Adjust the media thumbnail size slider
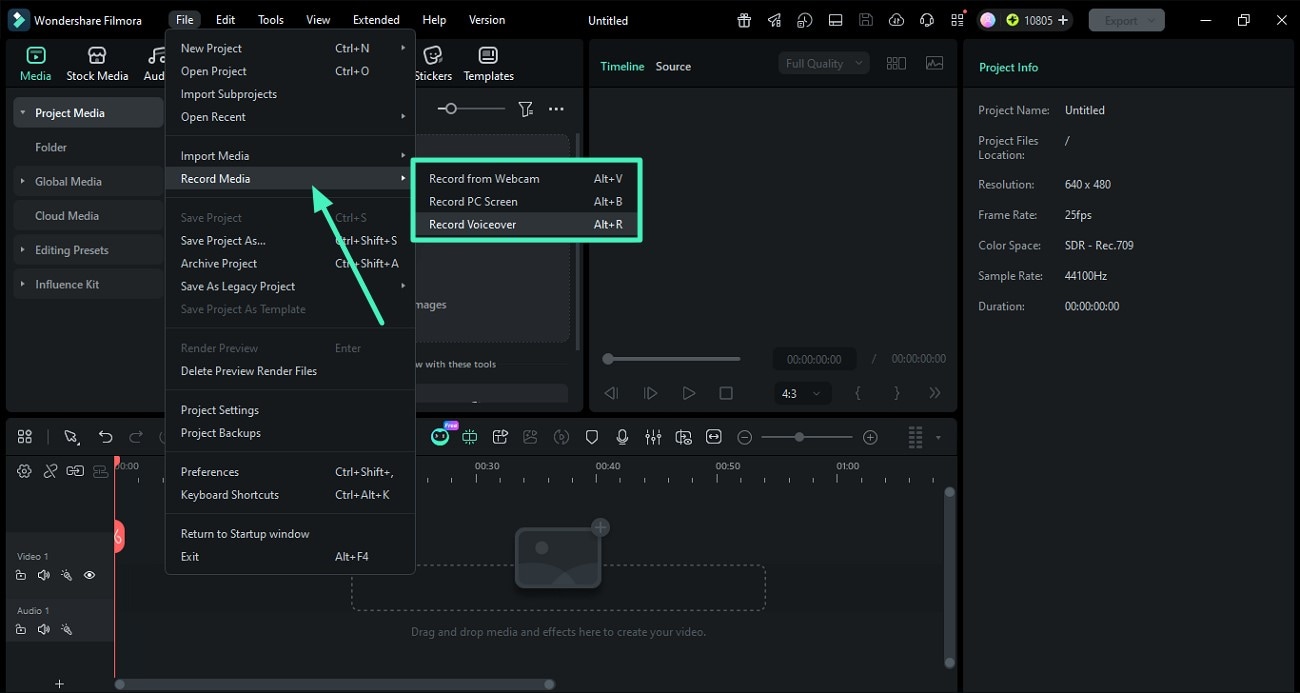The image size is (1300, 693). 451,108
